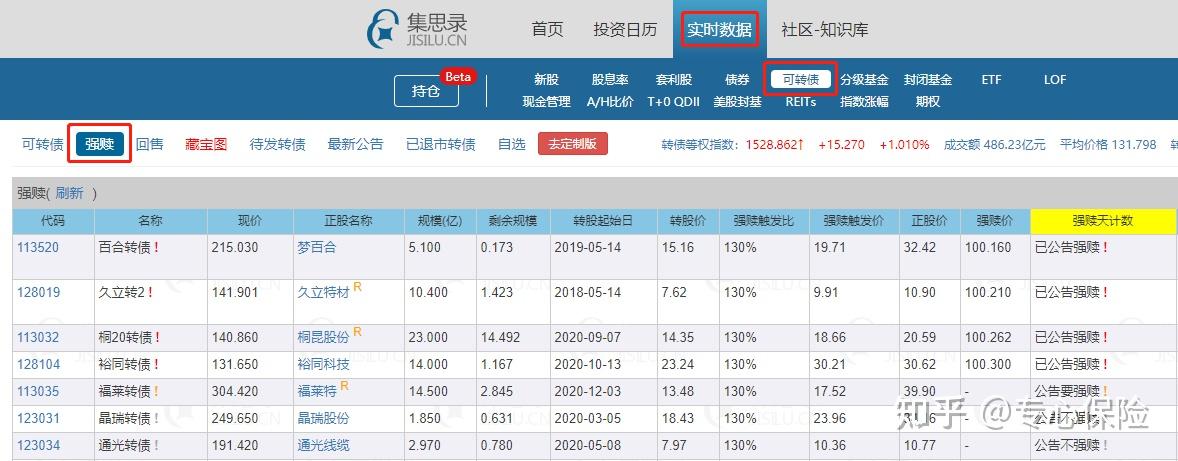This screenshot has width=1178, height=461.
Task: Switch to the 可转债 sub-tab
Action: (x=42, y=144)
